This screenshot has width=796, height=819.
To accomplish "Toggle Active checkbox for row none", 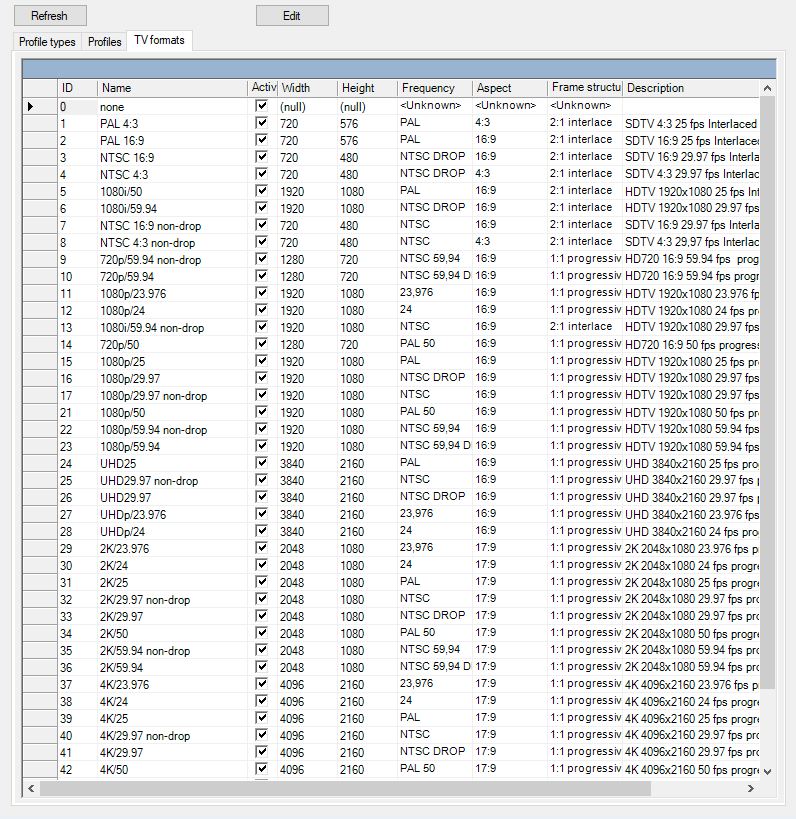I will [262, 106].
